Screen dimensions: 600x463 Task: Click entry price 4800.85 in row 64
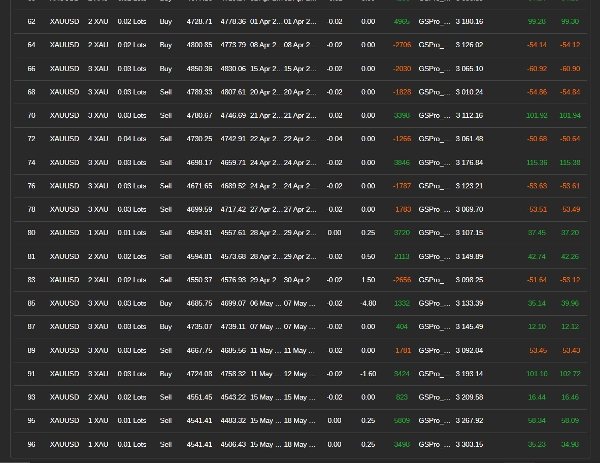click(199, 45)
